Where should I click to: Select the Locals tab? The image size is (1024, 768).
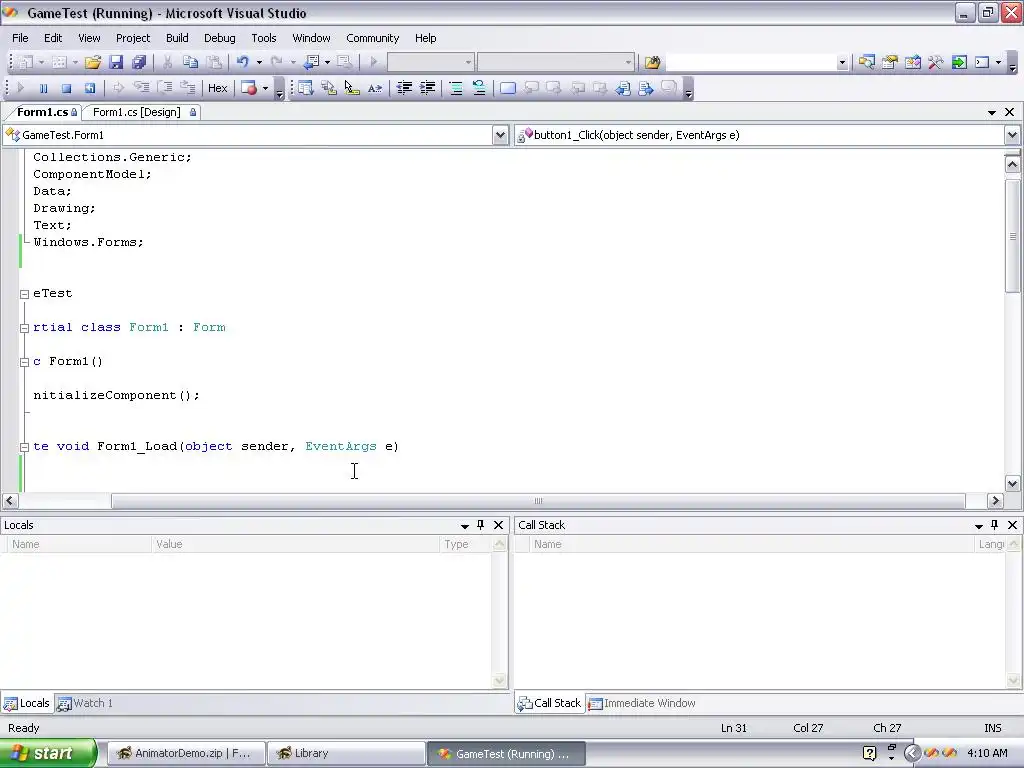coord(27,703)
